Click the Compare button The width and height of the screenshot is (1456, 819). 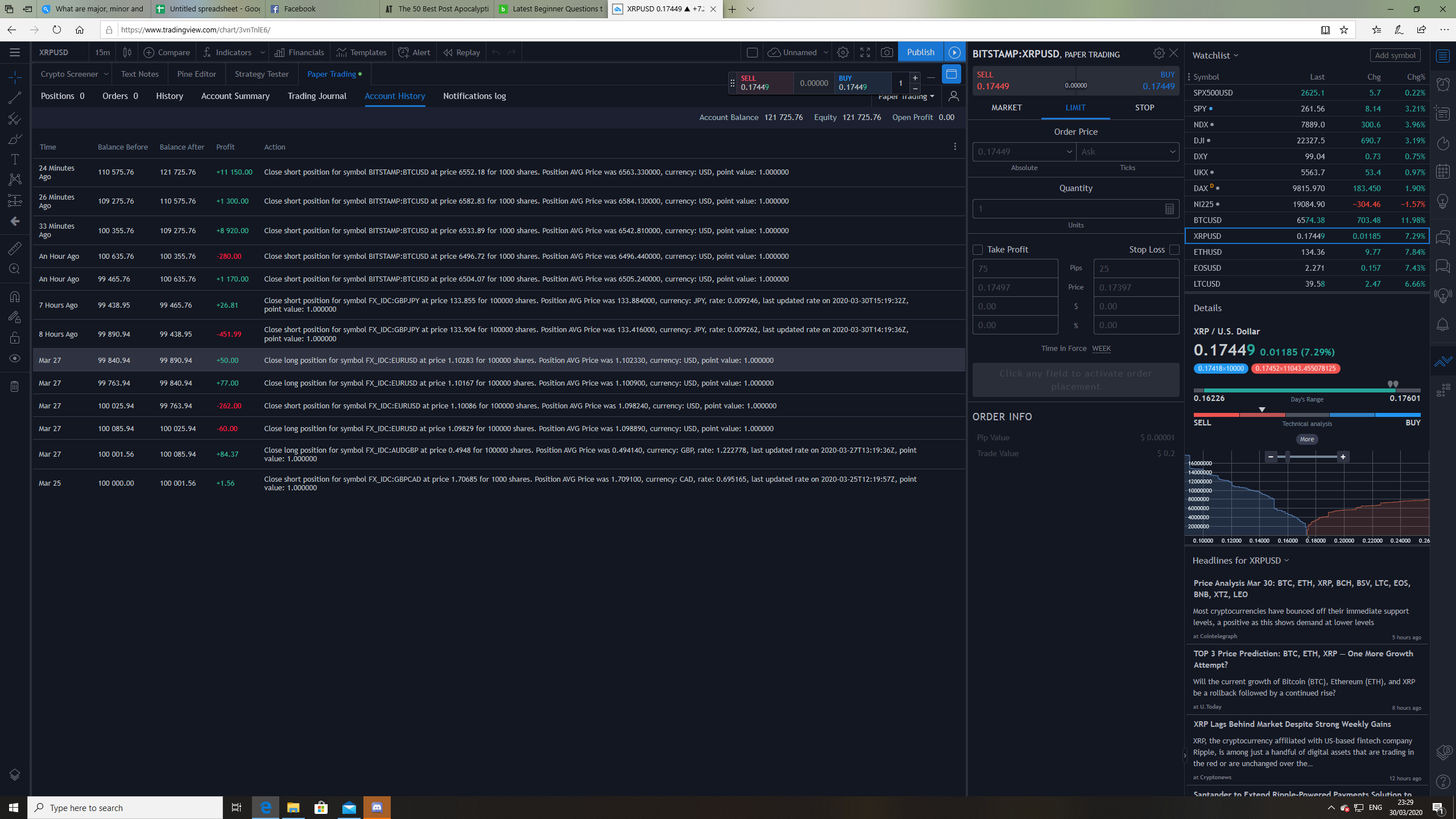pyautogui.click(x=167, y=52)
